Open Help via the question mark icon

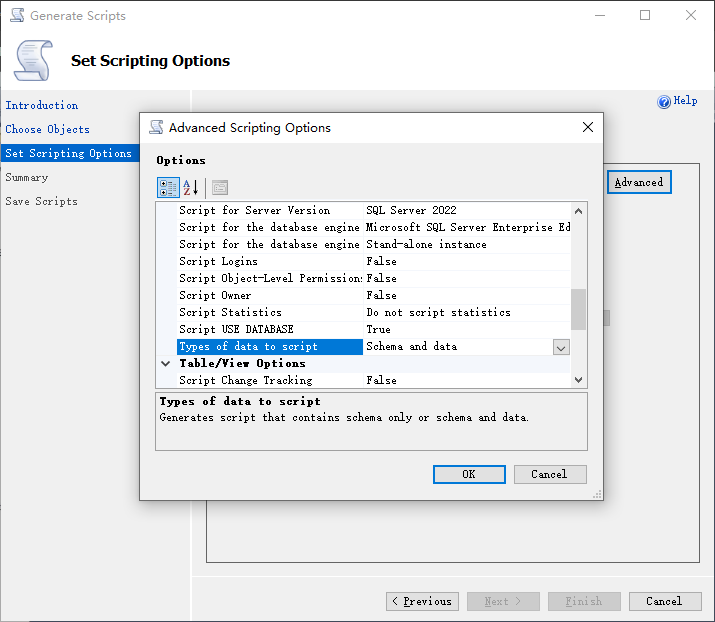click(x=664, y=102)
